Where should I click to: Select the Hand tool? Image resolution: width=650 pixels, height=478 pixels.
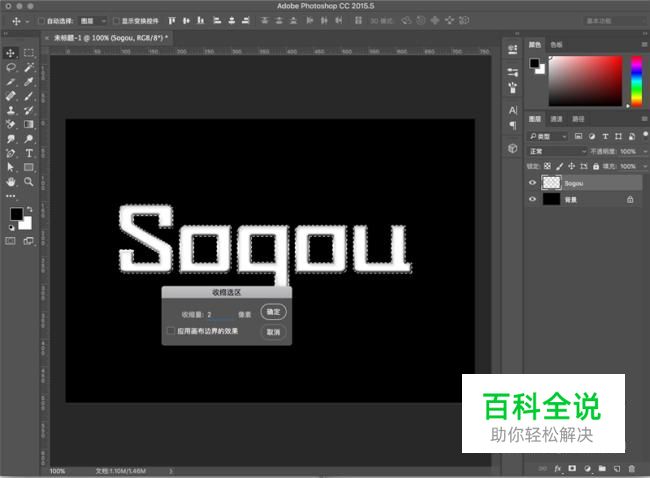click(11, 182)
